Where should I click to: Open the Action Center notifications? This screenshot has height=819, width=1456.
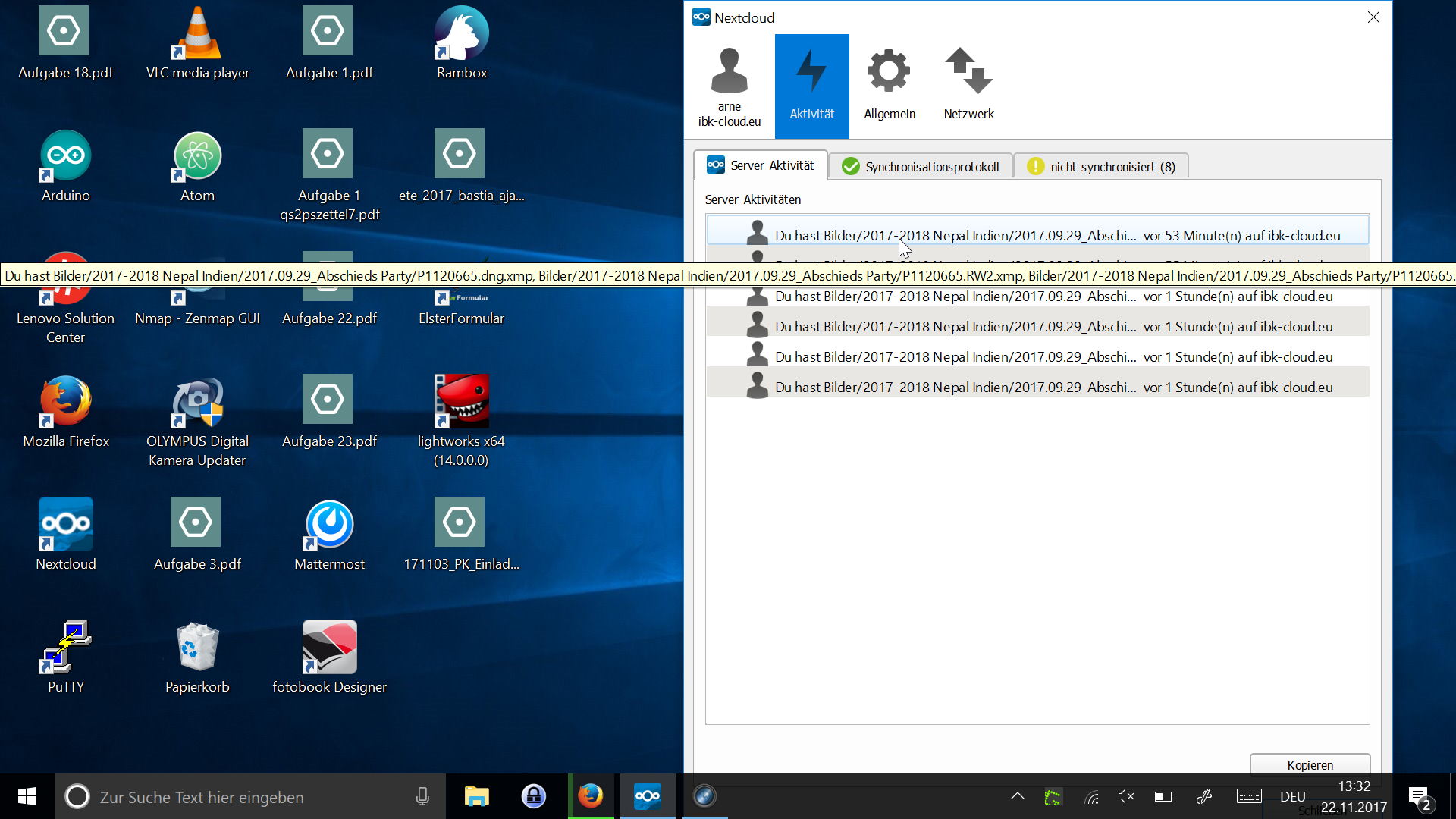pyautogui.click(x=1420, y=797)
